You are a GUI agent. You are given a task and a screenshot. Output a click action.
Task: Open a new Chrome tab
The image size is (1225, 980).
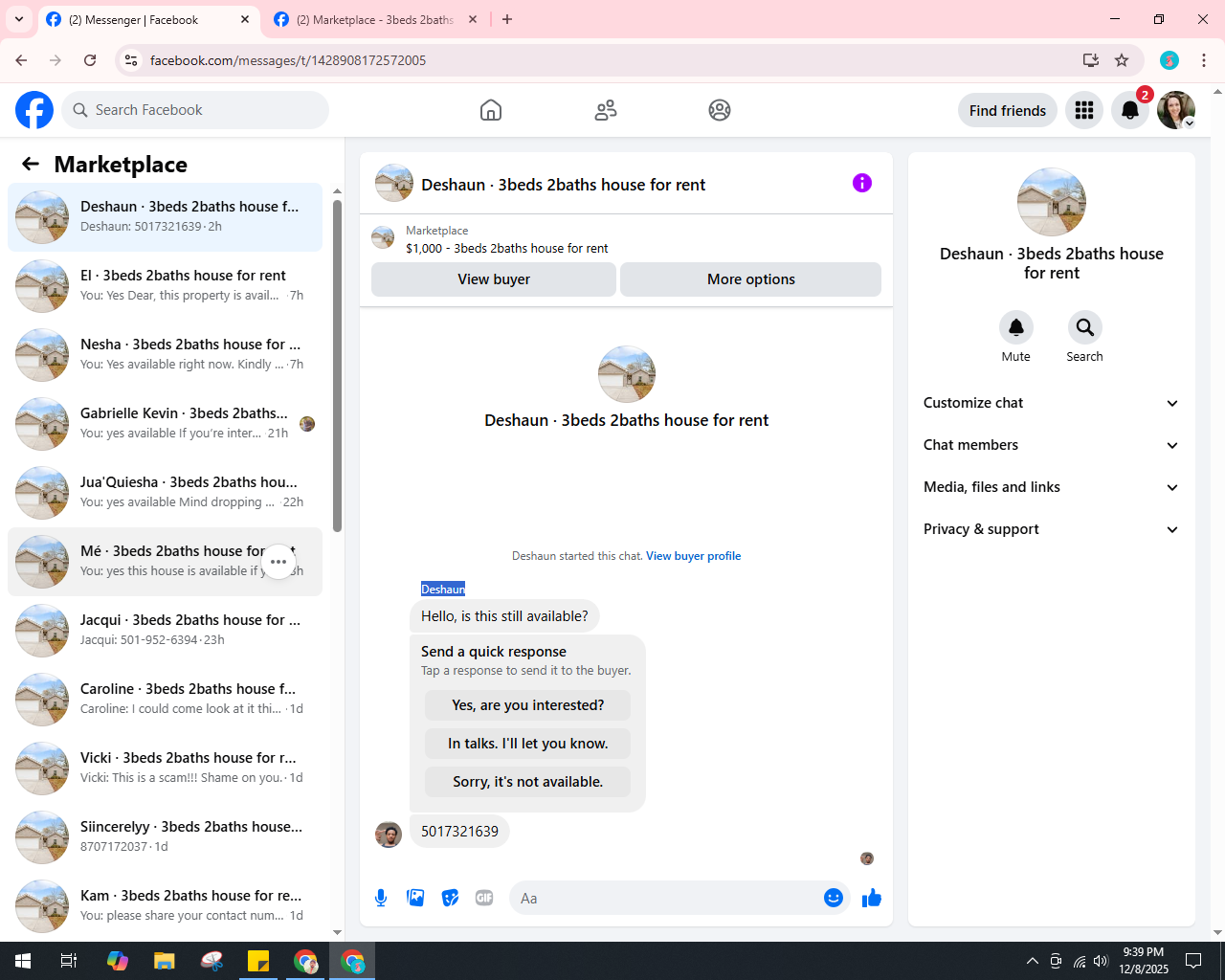point(507,19)
